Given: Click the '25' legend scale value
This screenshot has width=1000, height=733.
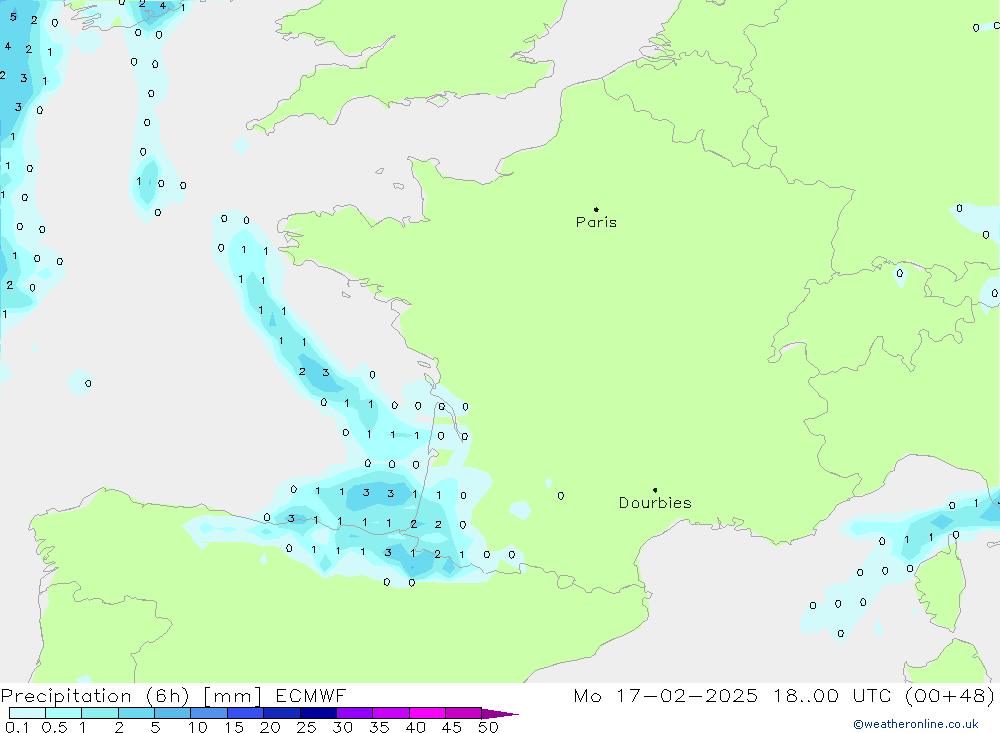Looking at the screenshot, I should tap(307, 727).
